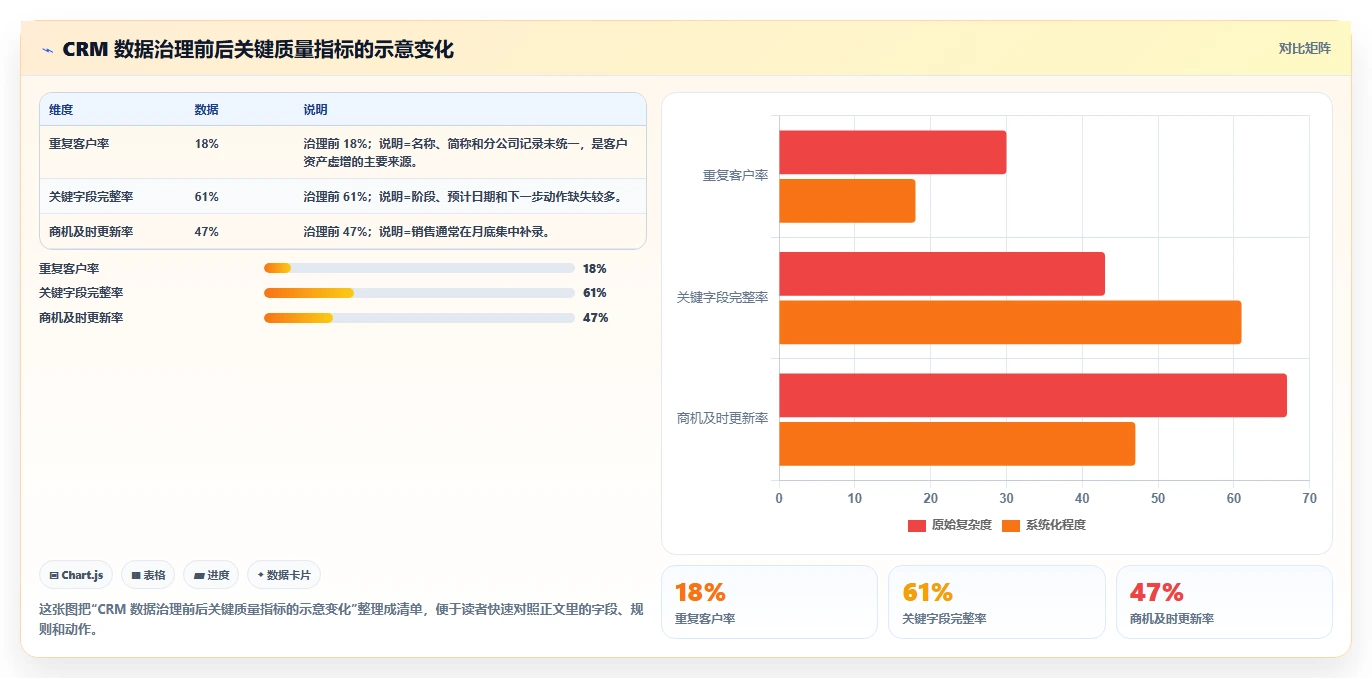1372x678 pixels.
Task: Click the CRM 数据治理 main title text
Action: point(258,49)
